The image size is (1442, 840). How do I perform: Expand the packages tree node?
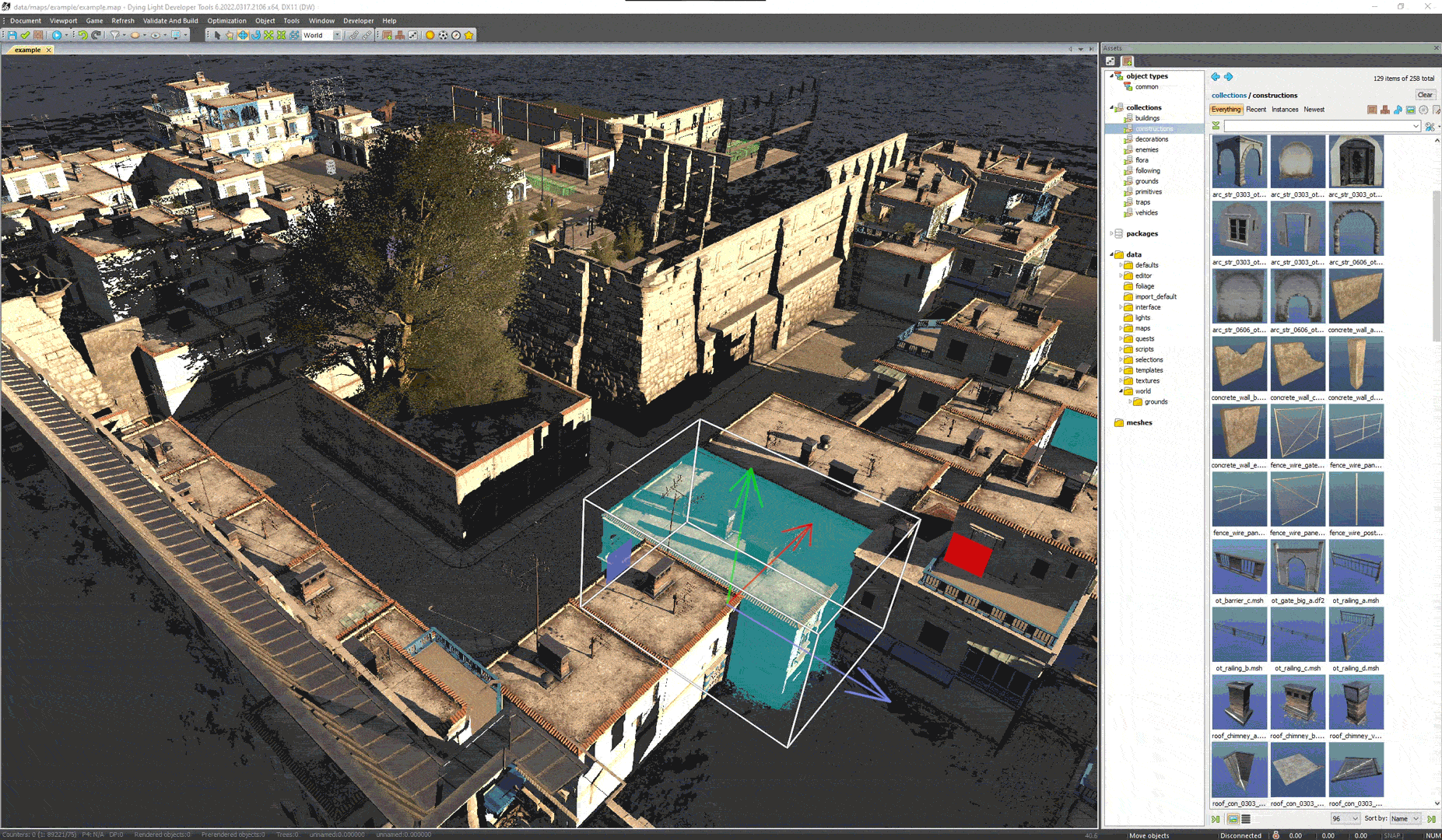coord(1111,233)
